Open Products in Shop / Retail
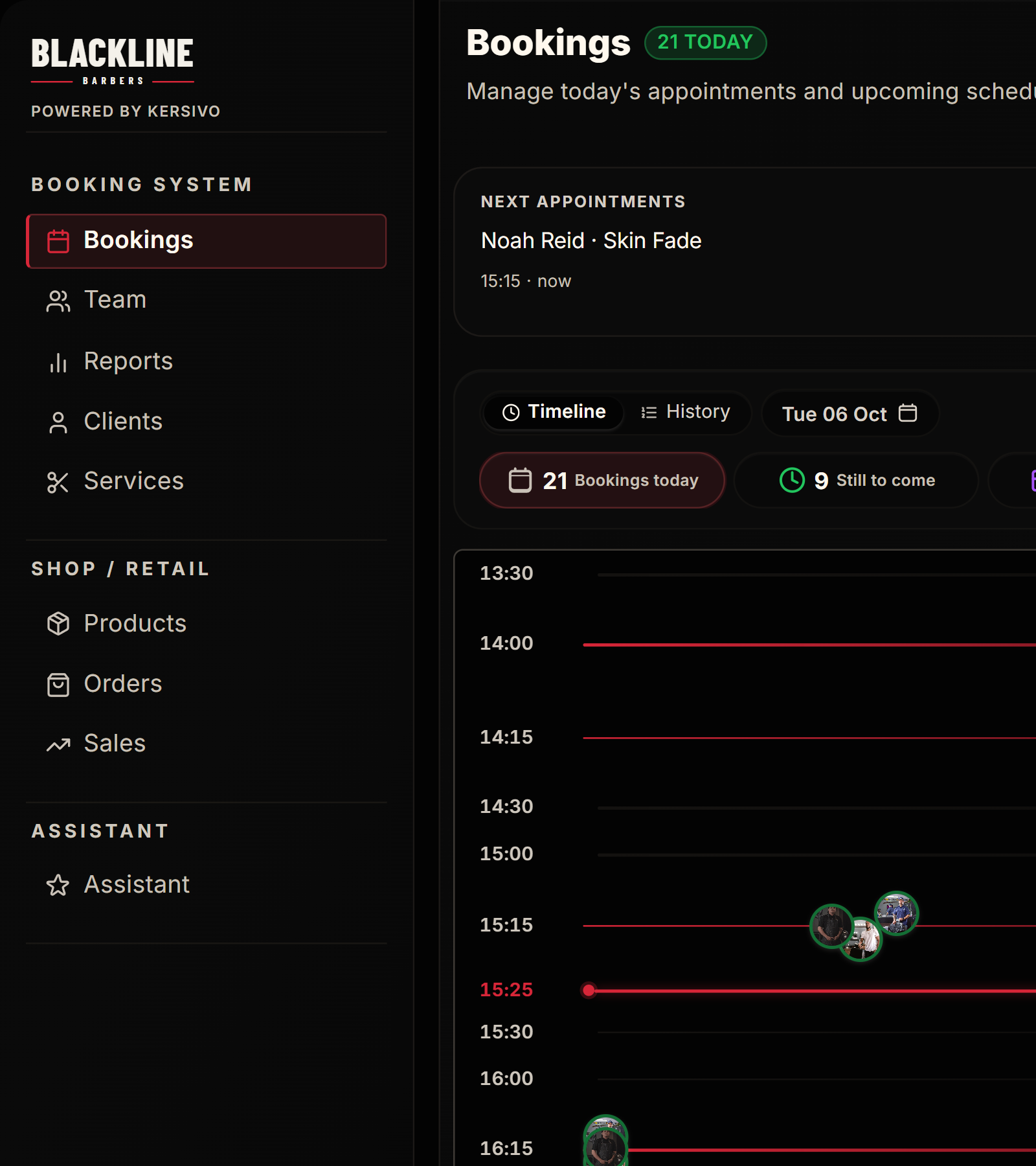 point(206,624)
